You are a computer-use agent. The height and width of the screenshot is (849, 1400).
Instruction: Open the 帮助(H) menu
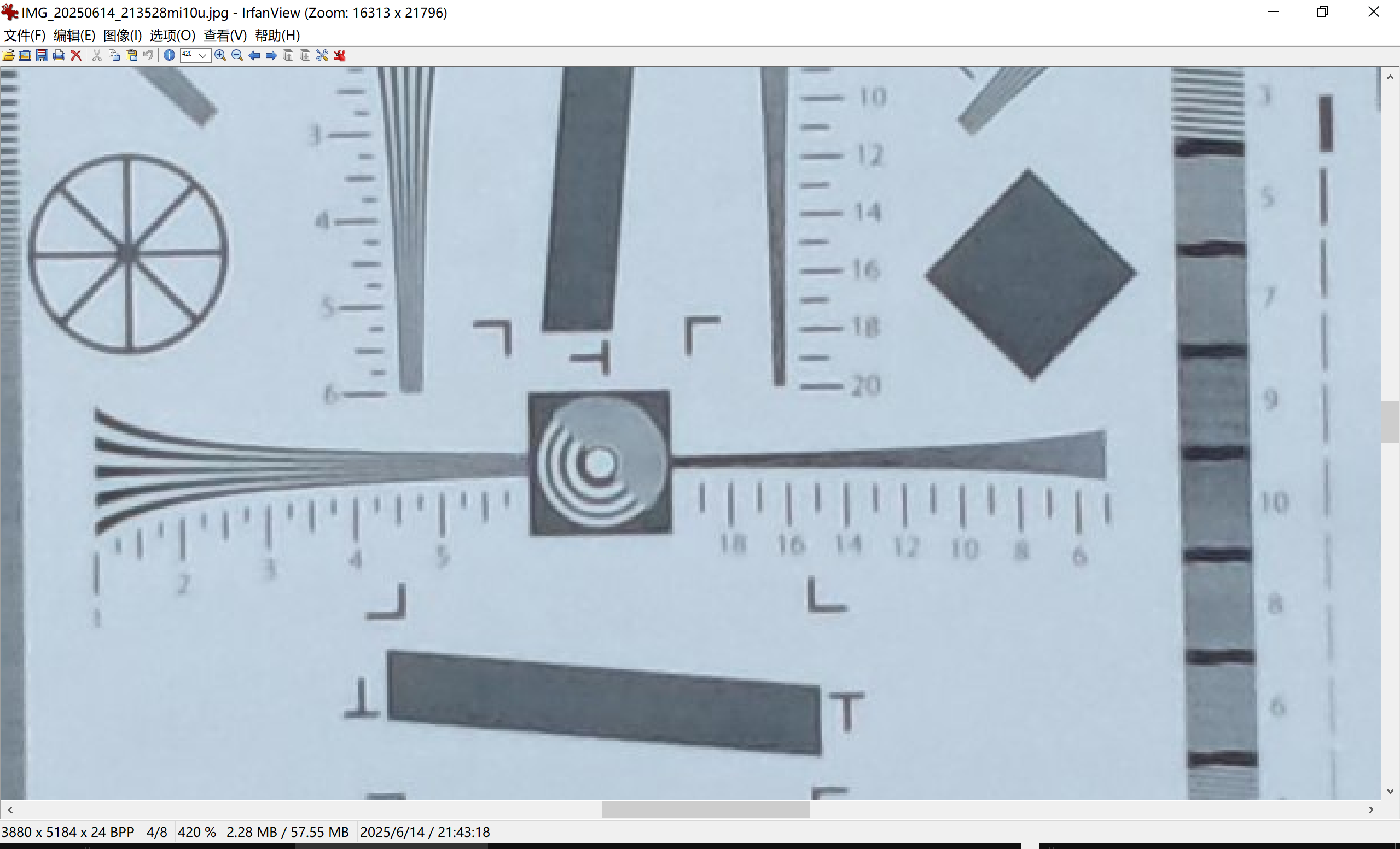[277, 35]
